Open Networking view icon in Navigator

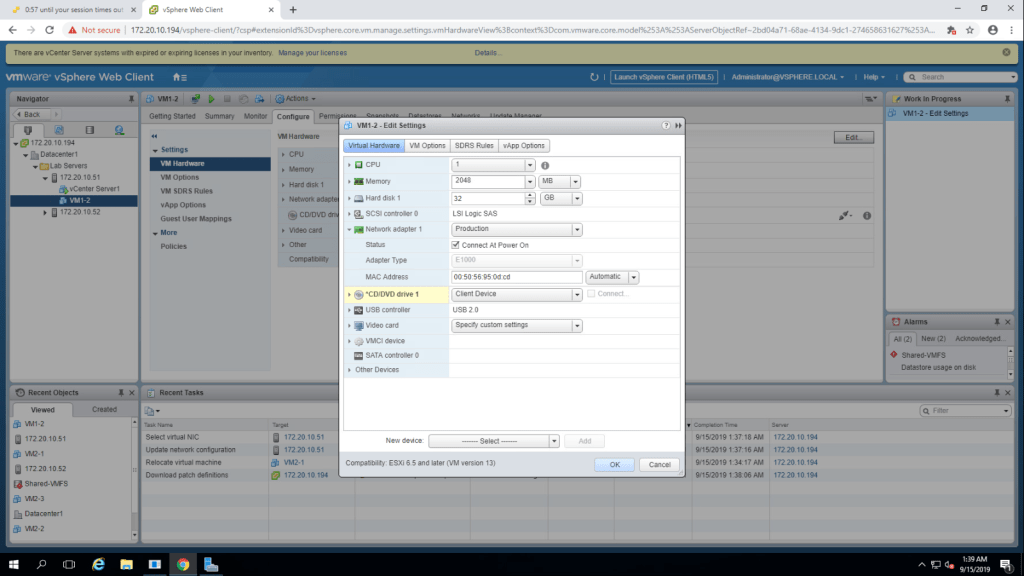pos(119,130)
